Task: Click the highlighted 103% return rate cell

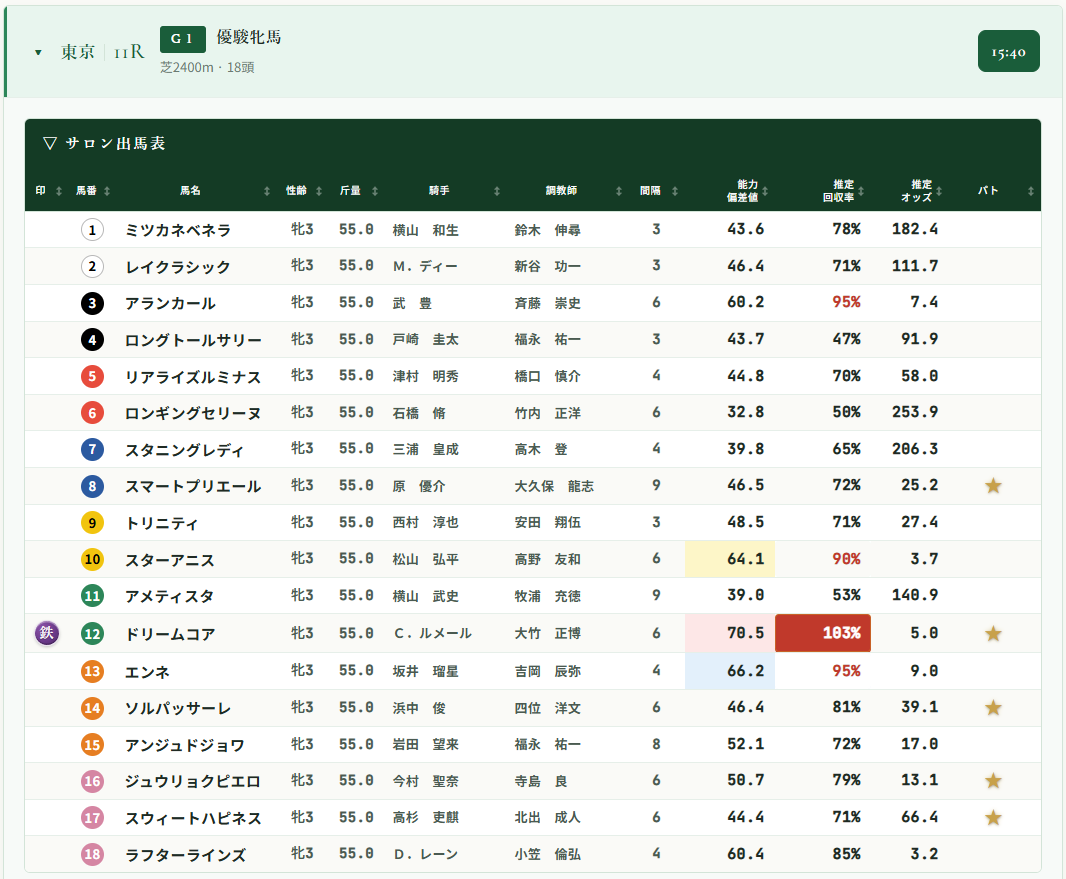Action: (x=823, y=633)
